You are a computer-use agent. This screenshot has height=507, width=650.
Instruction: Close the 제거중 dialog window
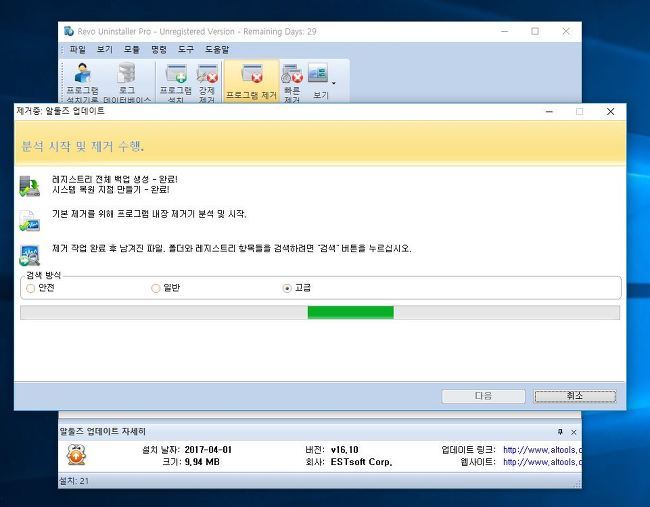pyautogui.click(x=610, y=112)
